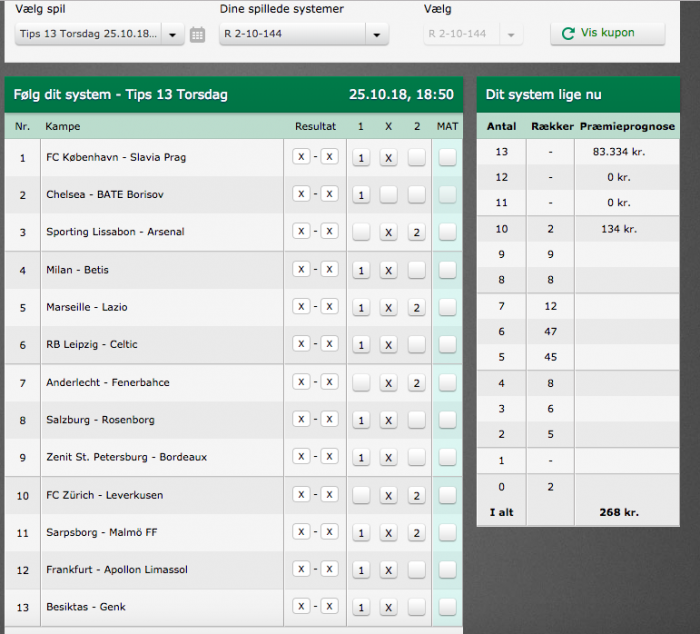Toggle X for FC Zürich - Leverkusen
This screenshot has height=634, width=700.
tap(388, 496)
